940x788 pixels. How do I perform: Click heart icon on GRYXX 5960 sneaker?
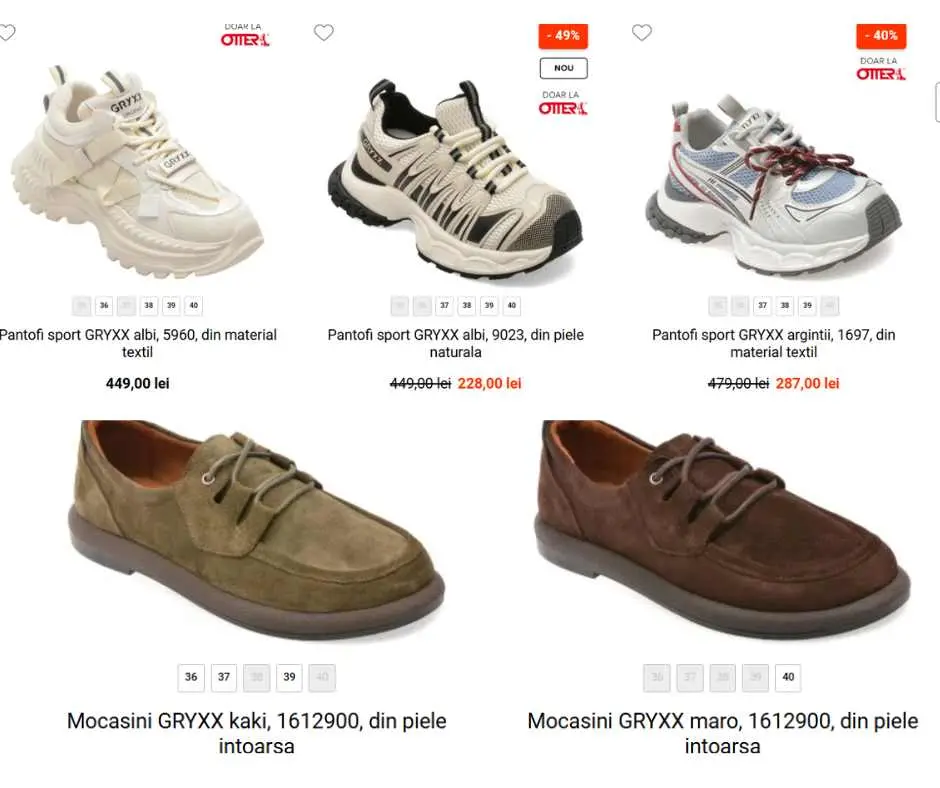pyautogui.click(x=7, y=32)
